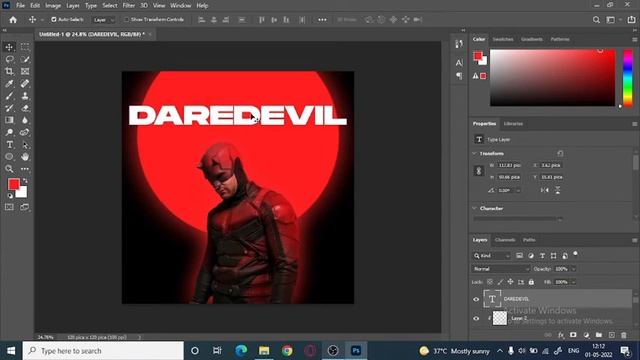Open the Image menu
This screenshot has height=360, width=640.
53,6
